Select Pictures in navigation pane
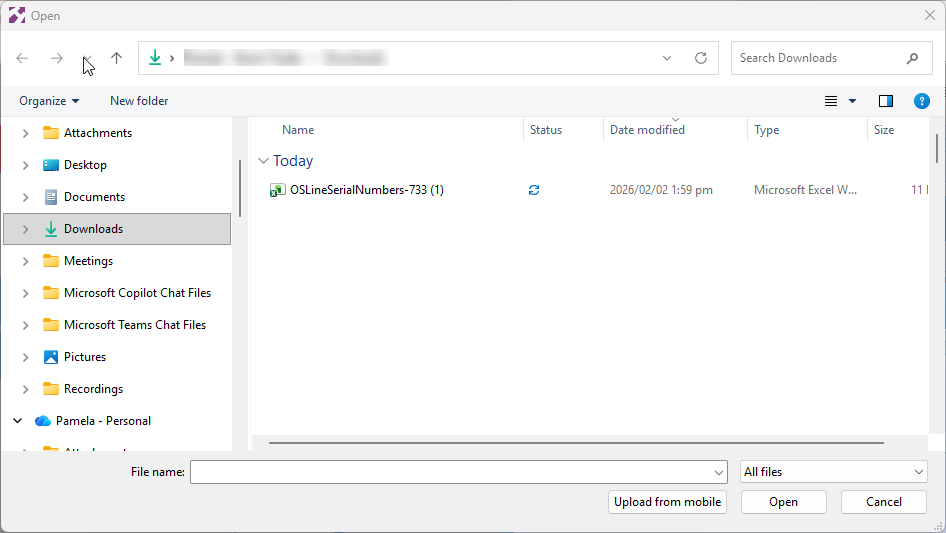Screen dimensions: 946x533 click(85, 357)
